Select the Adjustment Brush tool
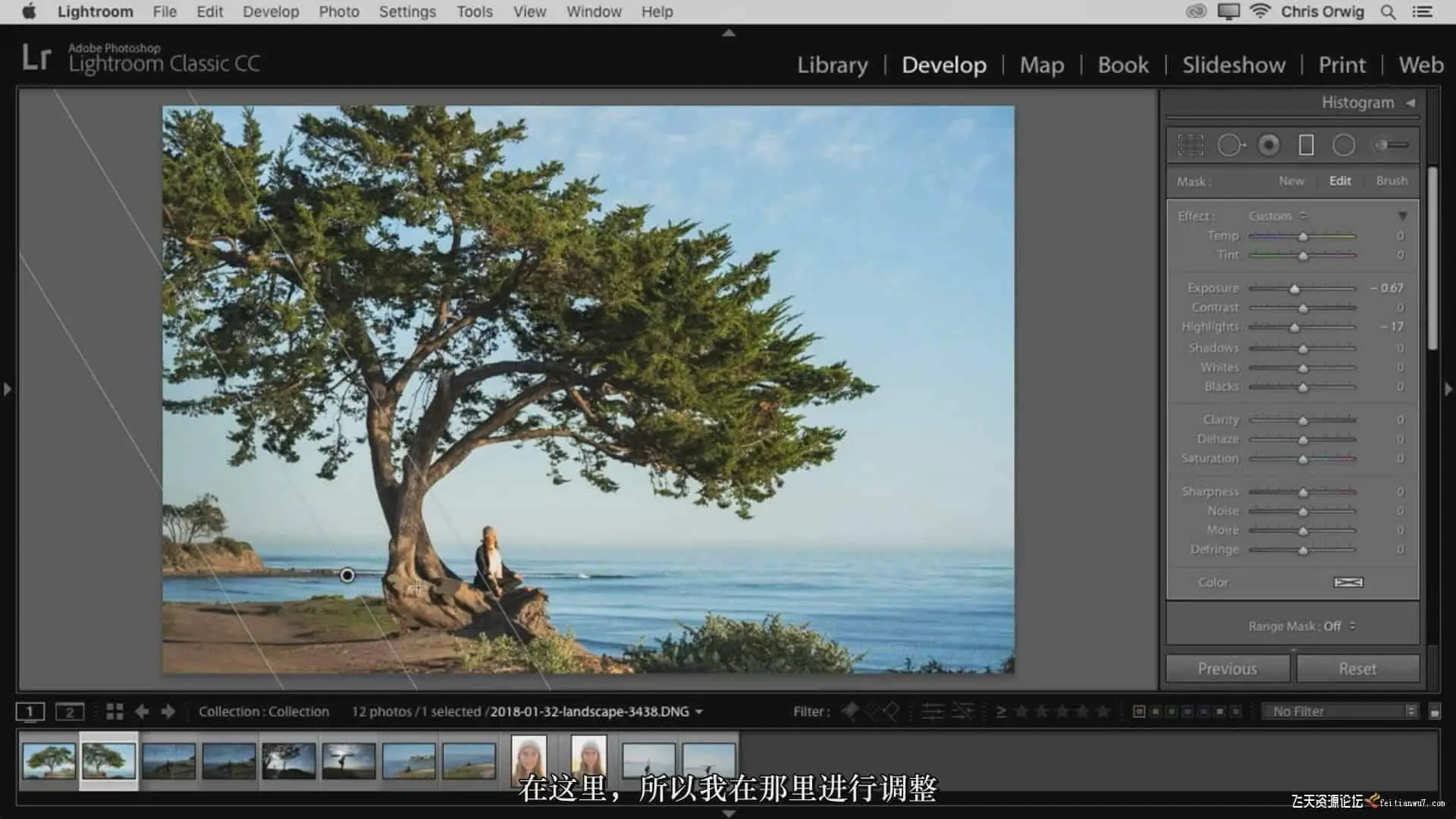The height and width of the screenshot is (819, 1456). tap(1392, 145)
